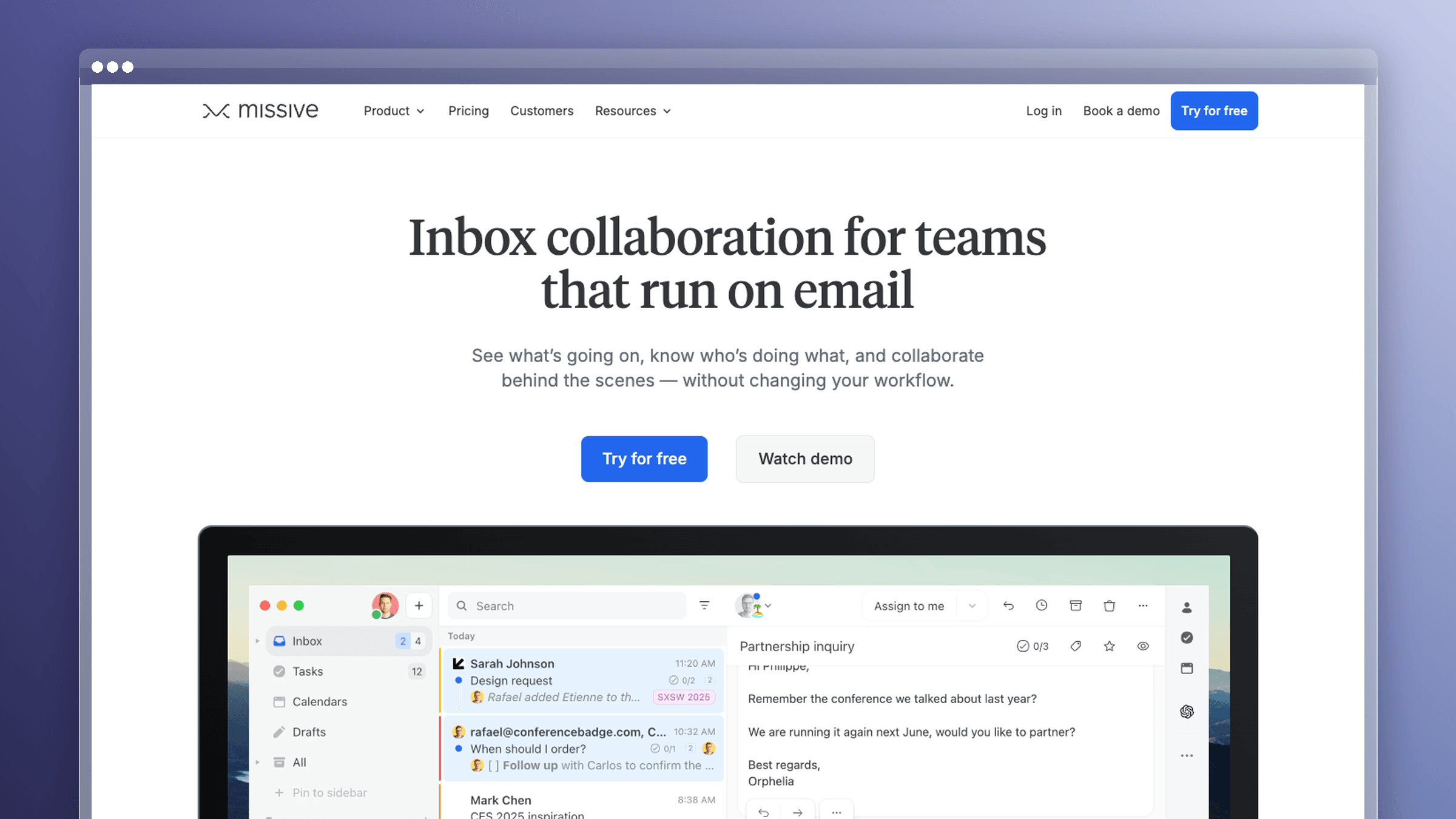Click the label tag icon on Partnership inquiry

pos(1076,646)
